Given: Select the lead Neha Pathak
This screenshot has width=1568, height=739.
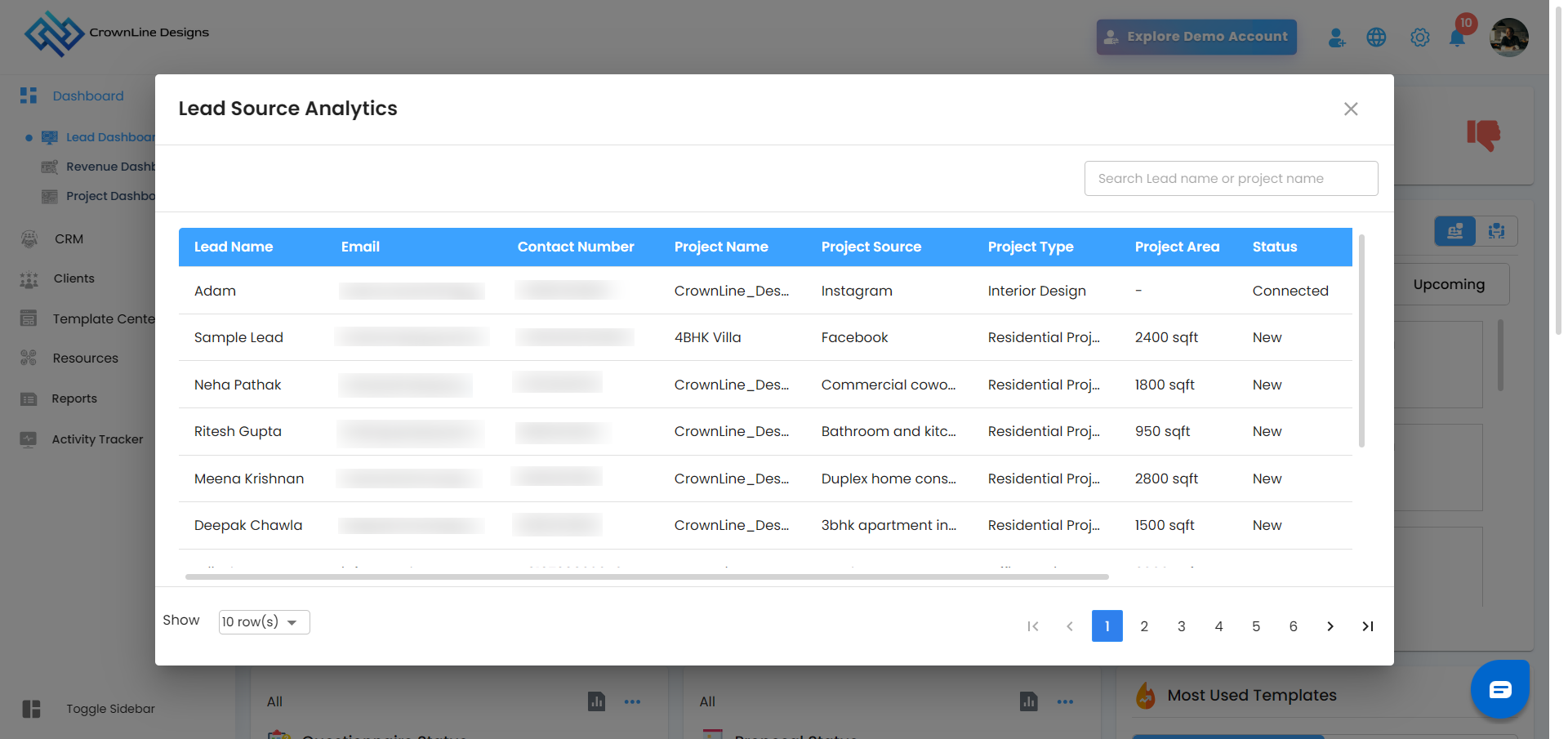Looking at the screenshot, I should (x=238, y=385).
